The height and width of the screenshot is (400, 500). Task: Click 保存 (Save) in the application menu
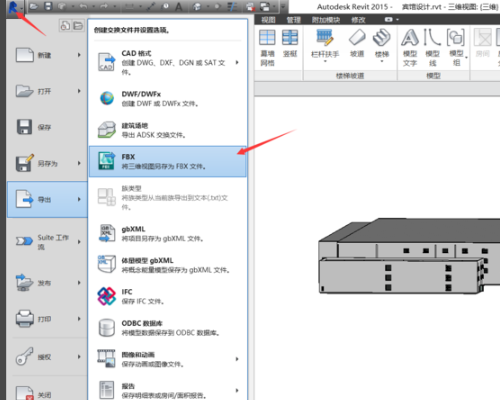pos(47,127)
